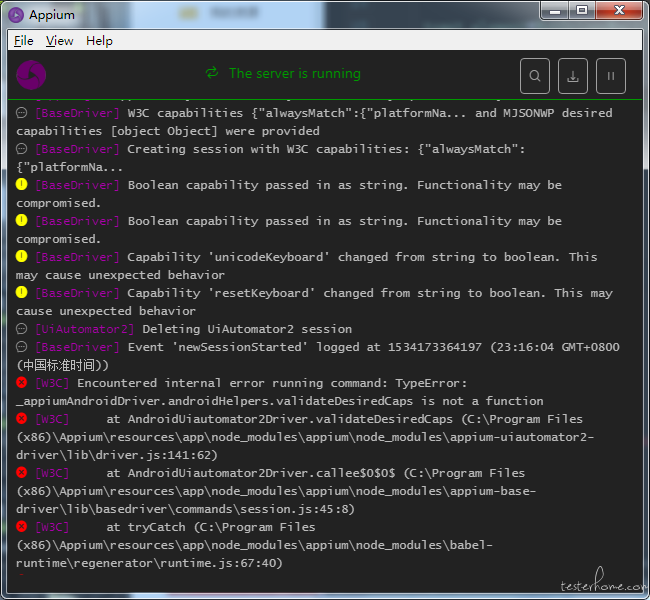Click '[W3C]' tag on 'Encountered internal error' line
Image resolution: width=650 pixels, height=600 pixels.
pos(52,383)
